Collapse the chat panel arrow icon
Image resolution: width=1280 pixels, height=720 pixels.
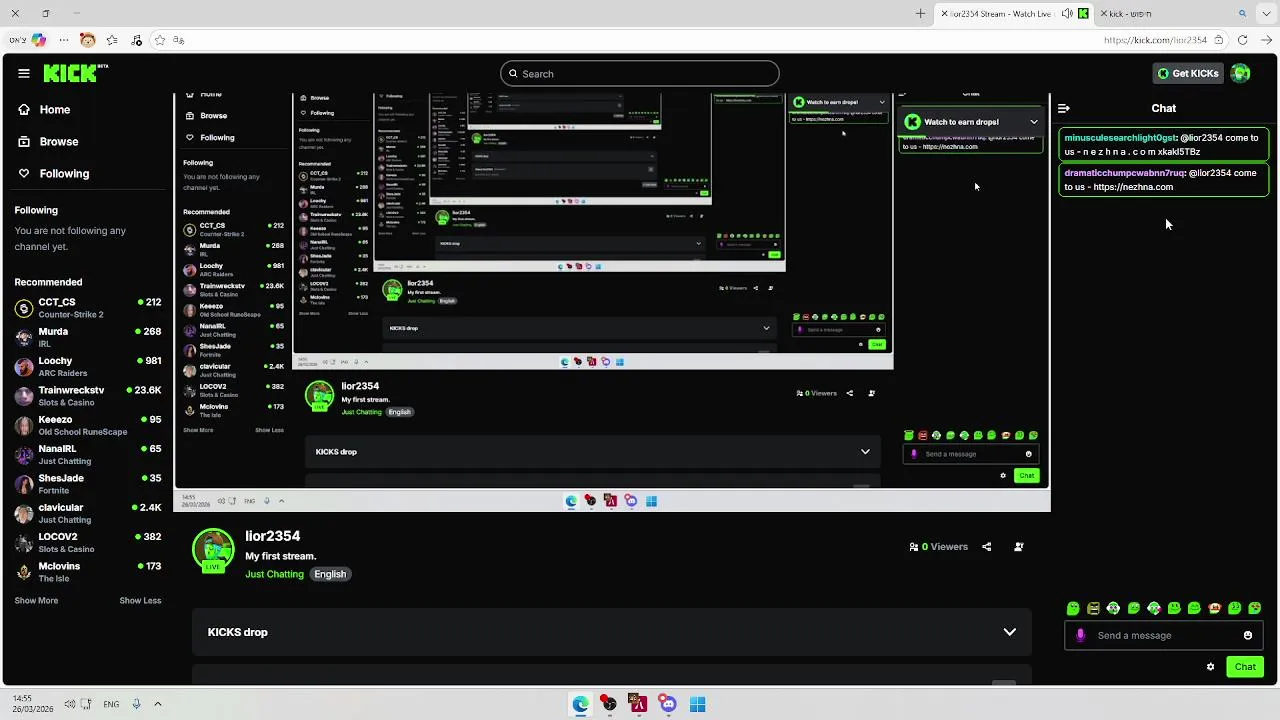1064,108
